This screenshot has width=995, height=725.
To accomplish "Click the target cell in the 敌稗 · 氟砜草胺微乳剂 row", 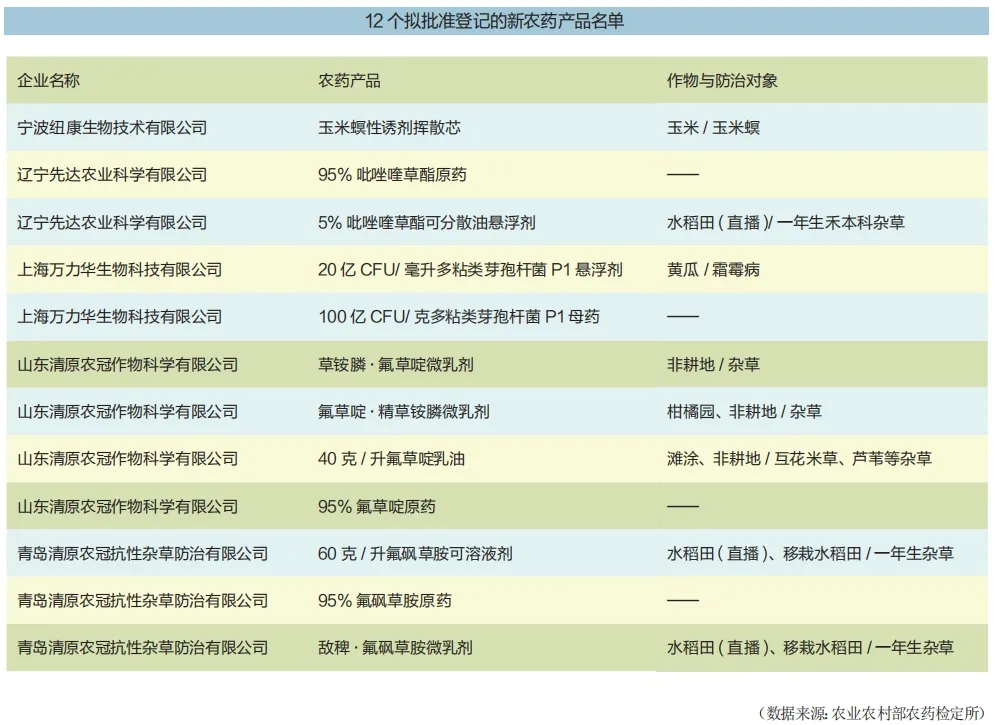I will click(810, 648).
